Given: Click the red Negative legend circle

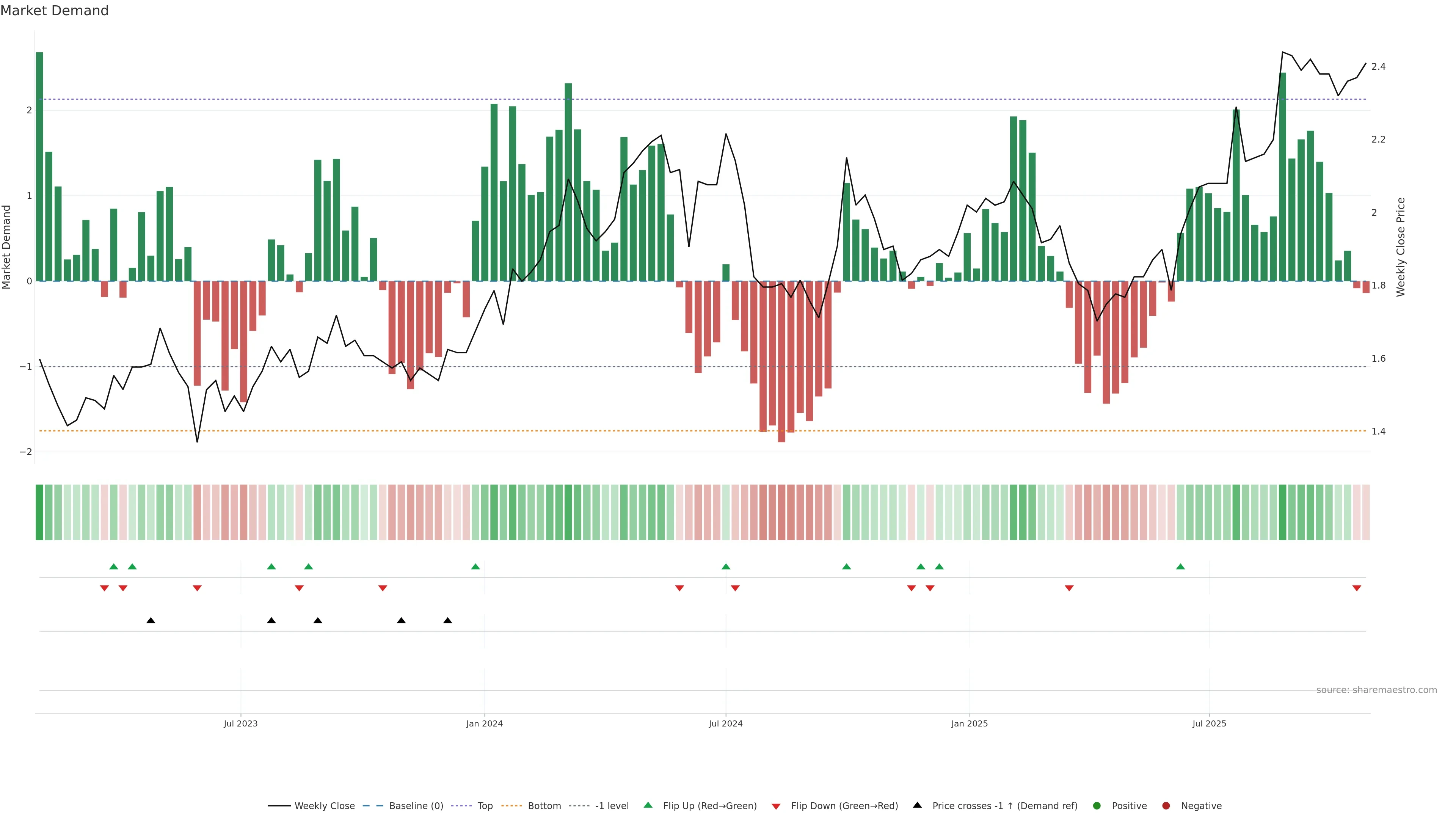Looking at the screenshot, I should 1166,806.
